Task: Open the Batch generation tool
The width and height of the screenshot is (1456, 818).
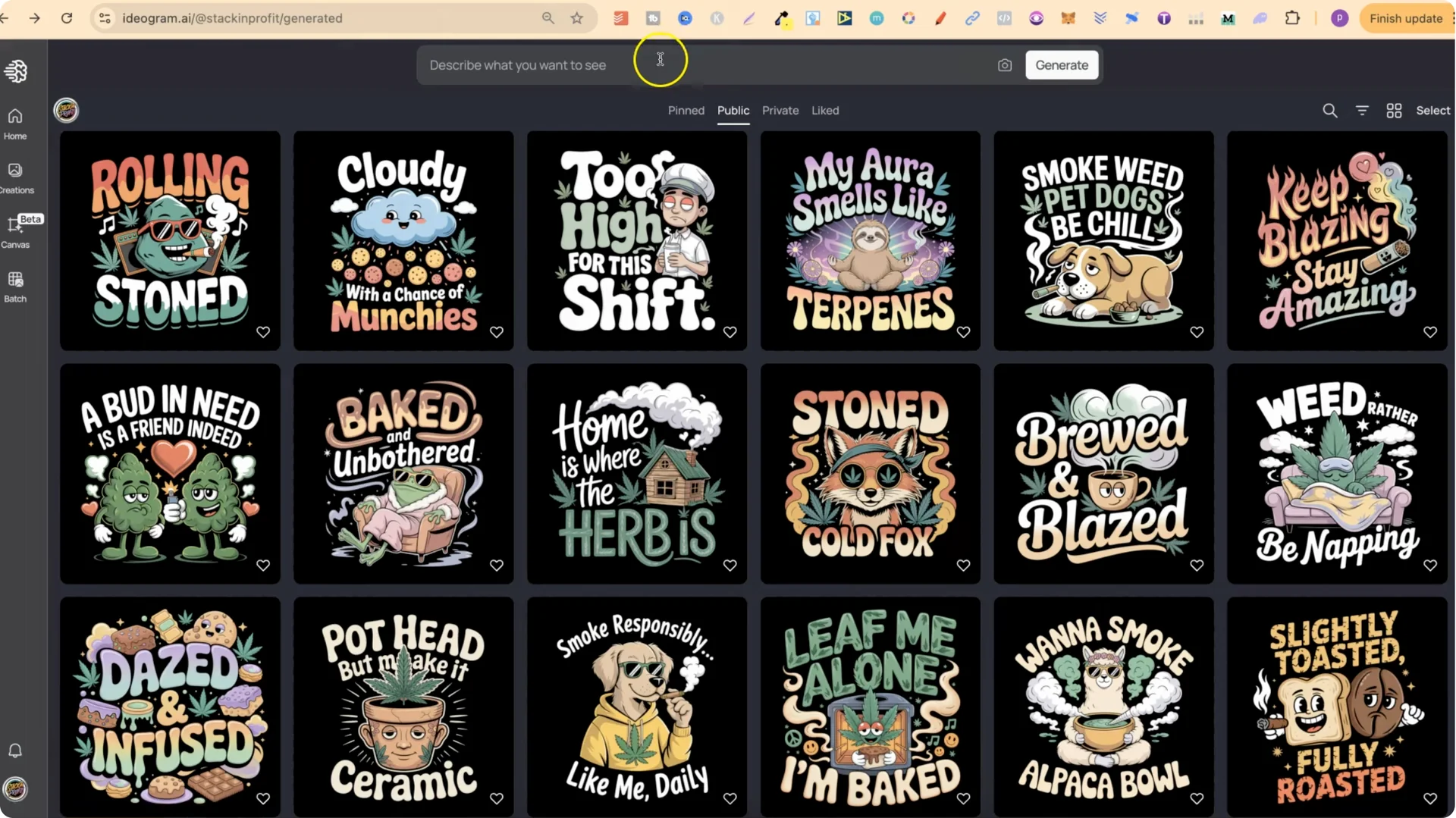Action: pos(15,287)
